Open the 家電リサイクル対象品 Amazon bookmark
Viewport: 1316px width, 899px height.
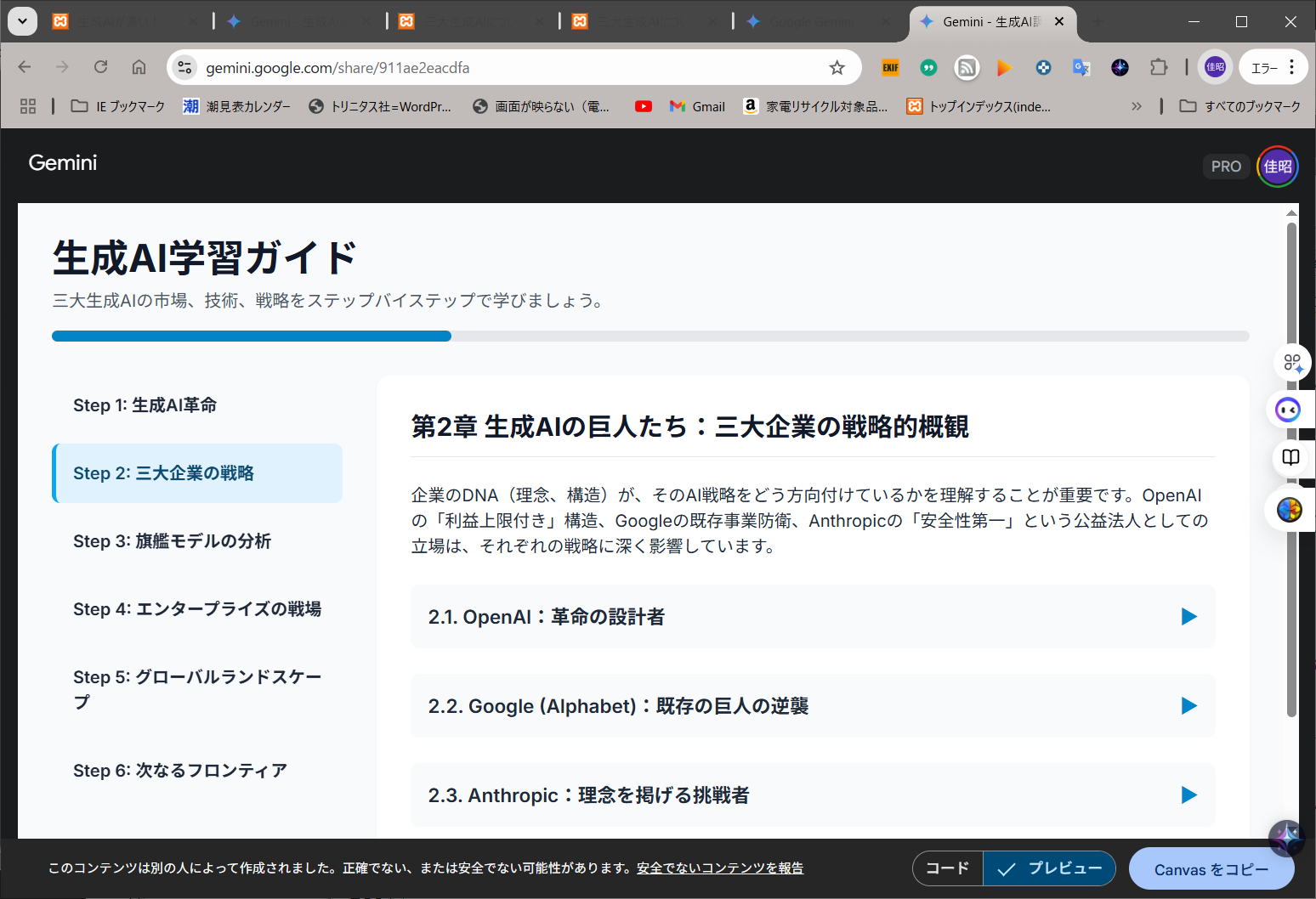[815, 106]
